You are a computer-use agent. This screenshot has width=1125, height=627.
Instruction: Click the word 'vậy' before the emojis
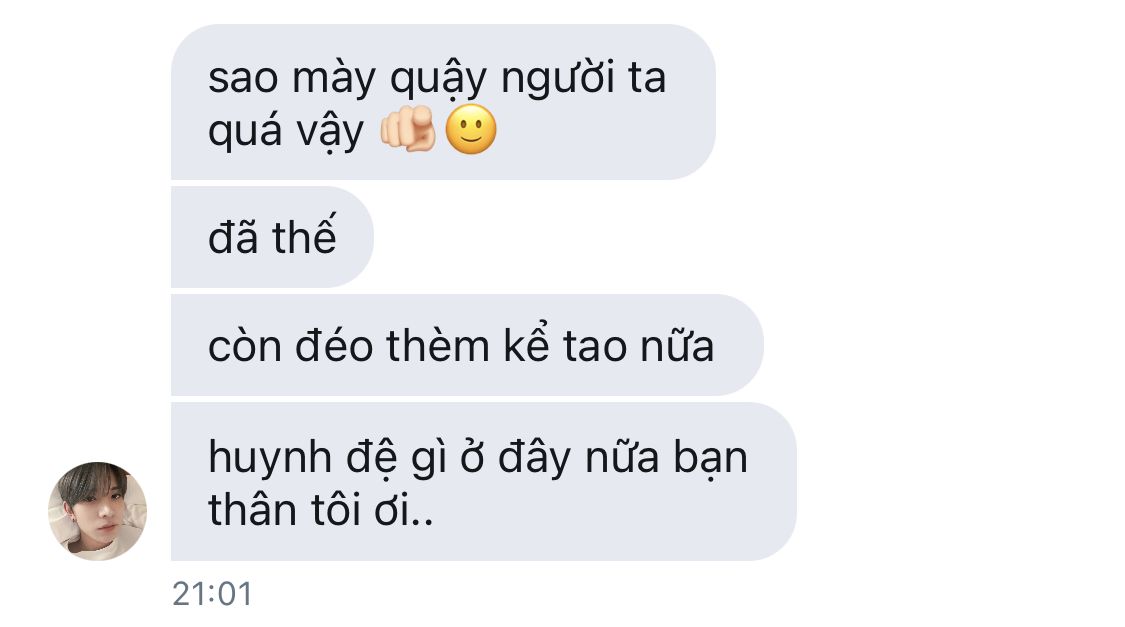[331, 133]
